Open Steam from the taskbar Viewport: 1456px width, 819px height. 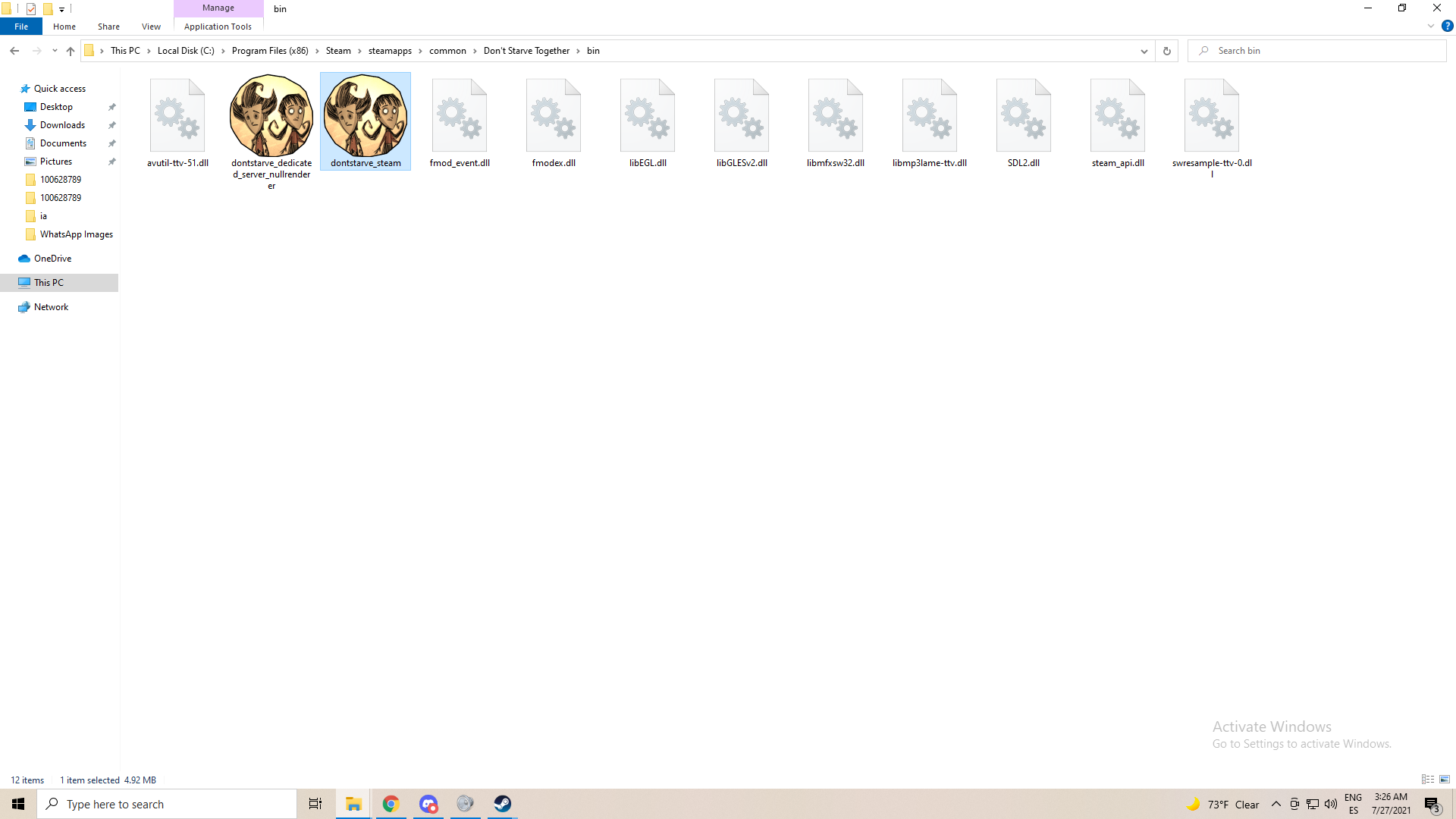(503, 804)
